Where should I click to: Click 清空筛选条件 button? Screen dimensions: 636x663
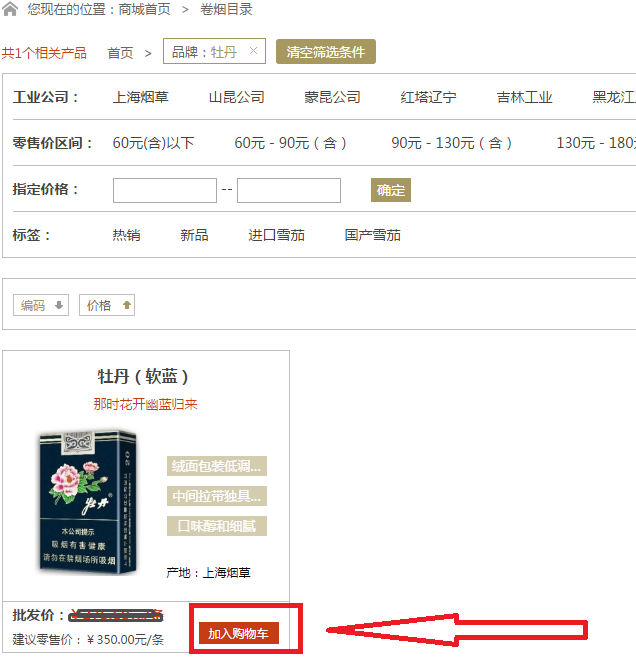[326, 52]
